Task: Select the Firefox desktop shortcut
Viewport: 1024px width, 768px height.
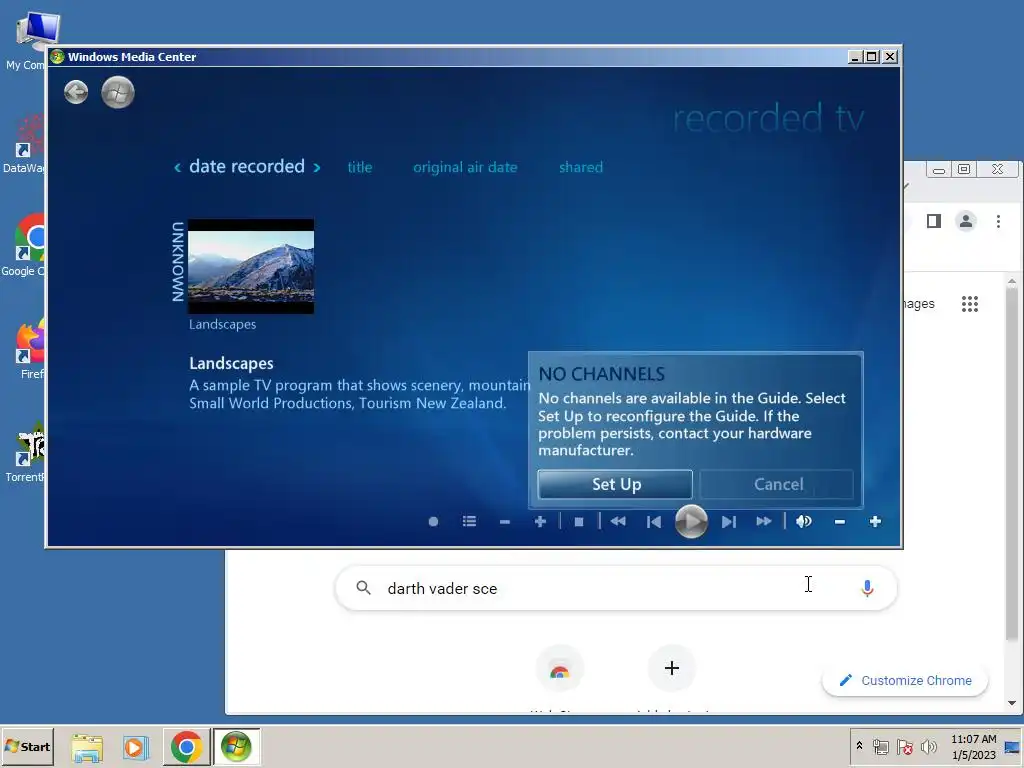Action: click(x=29, y=348)
